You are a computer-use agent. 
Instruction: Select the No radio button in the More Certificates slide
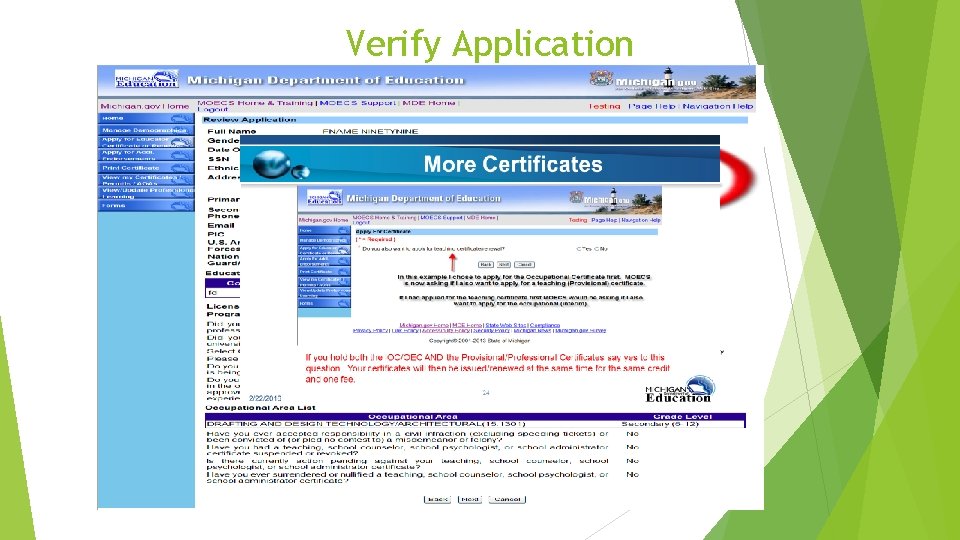coord(596,249)
